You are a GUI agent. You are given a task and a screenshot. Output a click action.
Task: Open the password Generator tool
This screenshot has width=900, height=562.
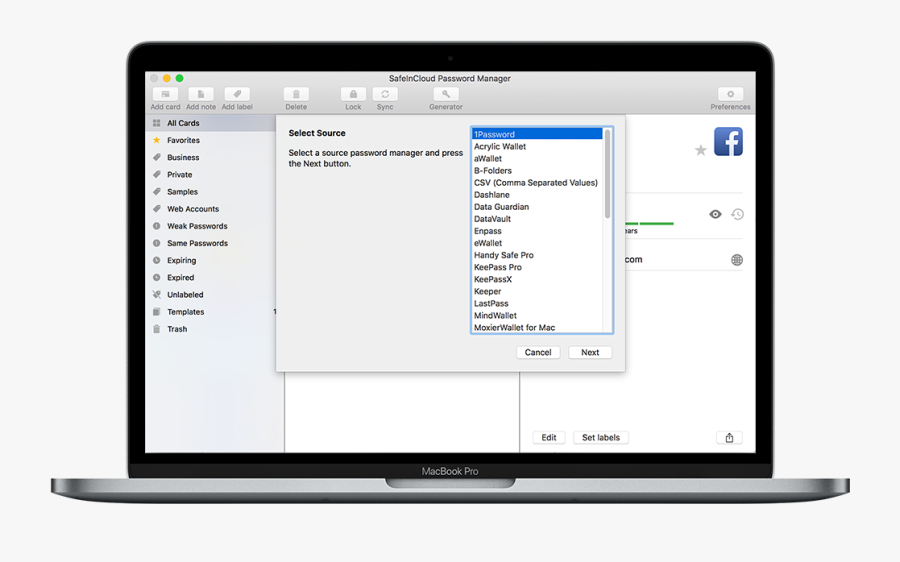[446, 94]
